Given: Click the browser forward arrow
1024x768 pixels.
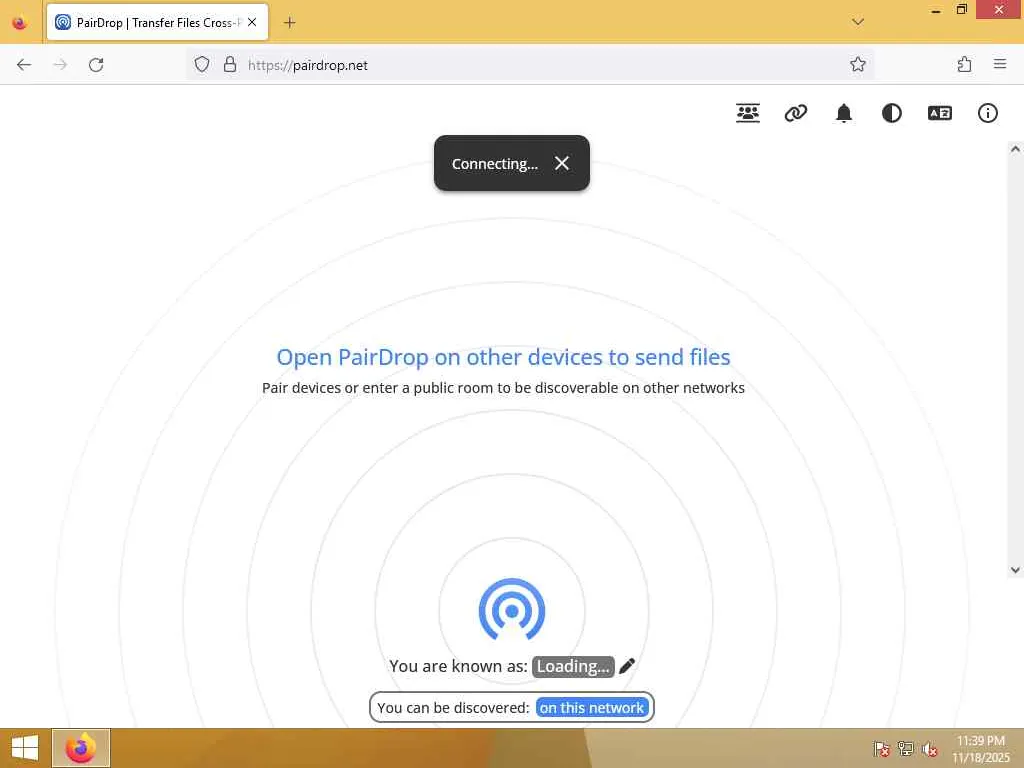Looking at the screenshot, I should pos(60,65).
